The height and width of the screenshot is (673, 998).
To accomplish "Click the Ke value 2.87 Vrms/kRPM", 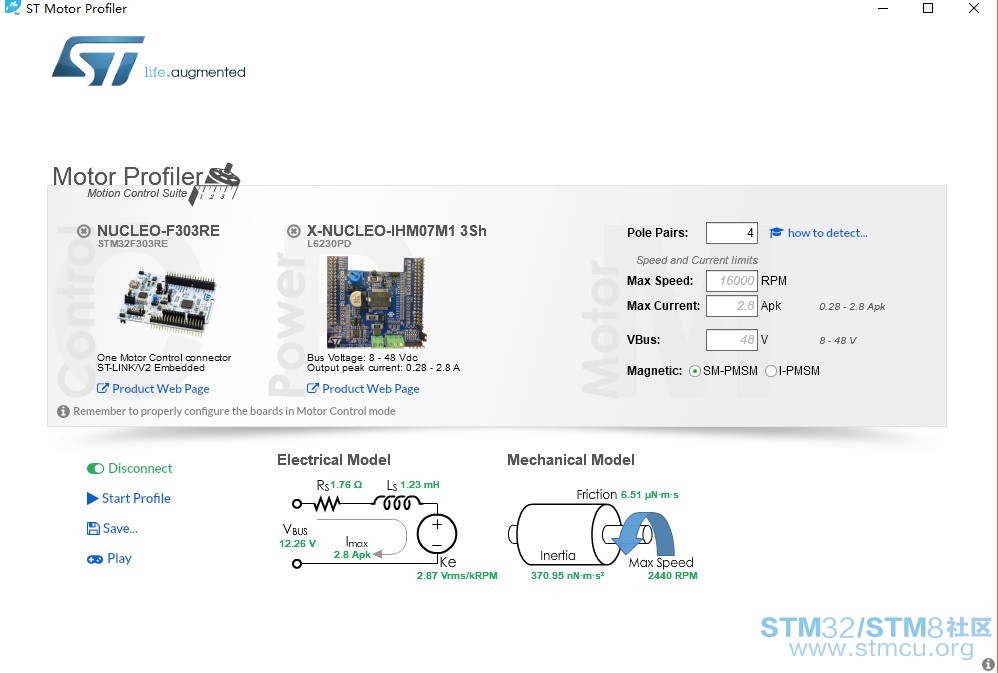I will 457,576.
